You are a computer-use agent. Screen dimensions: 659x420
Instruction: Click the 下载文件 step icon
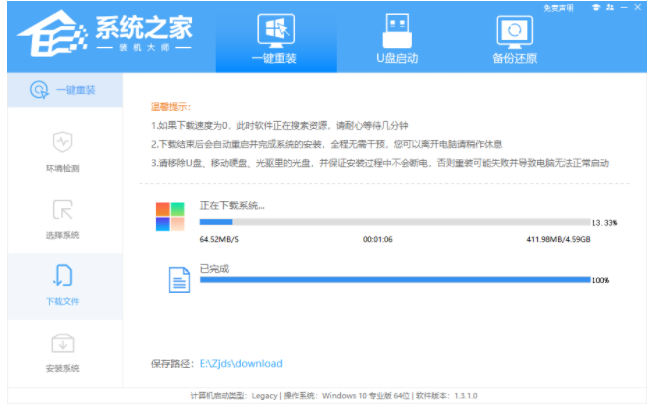pyautogui.click(x=62, y=277)
